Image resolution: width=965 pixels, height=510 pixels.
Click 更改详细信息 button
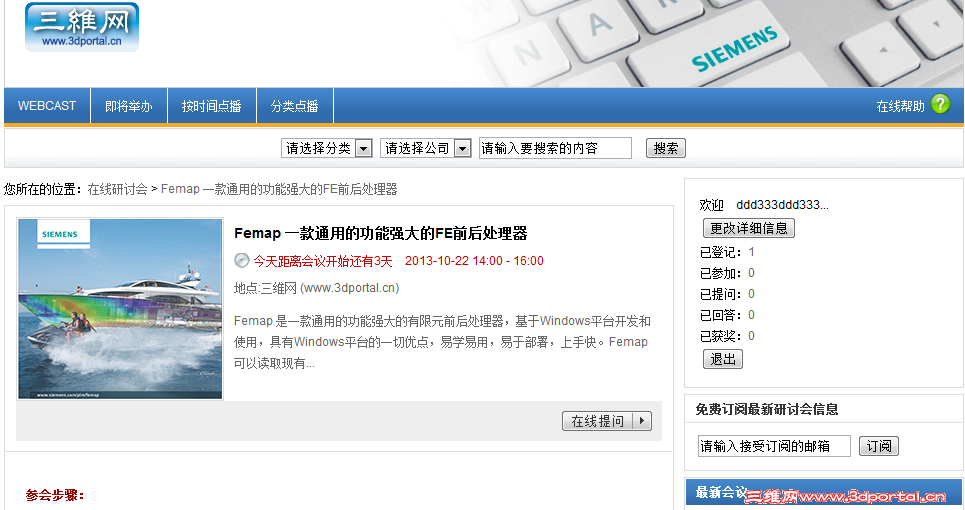pos(748,228)
